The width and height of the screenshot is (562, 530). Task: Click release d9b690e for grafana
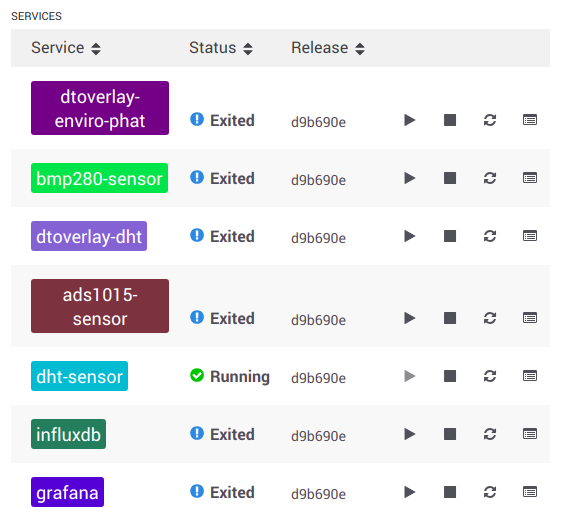318,494
